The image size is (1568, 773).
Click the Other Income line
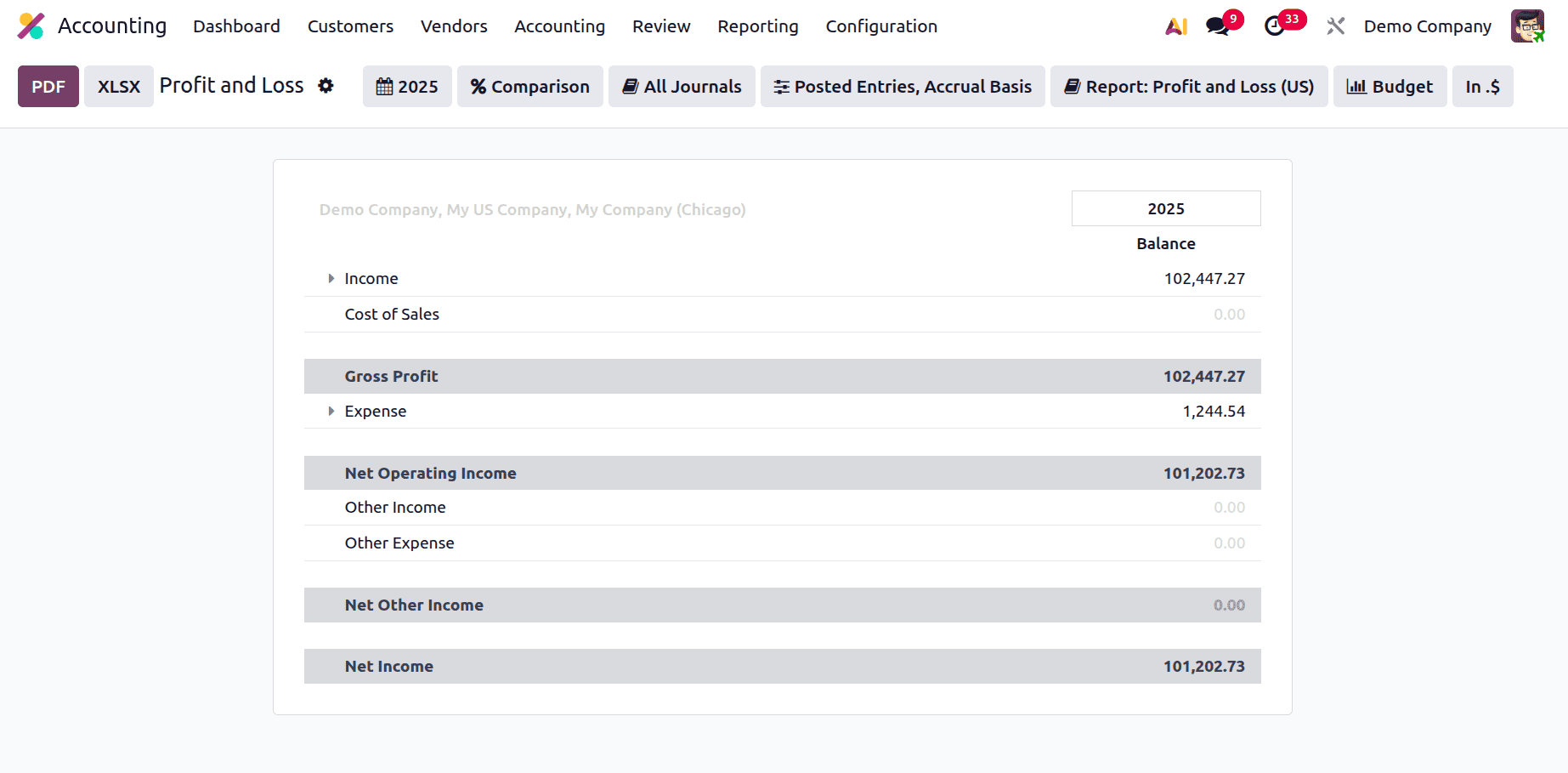395,508
